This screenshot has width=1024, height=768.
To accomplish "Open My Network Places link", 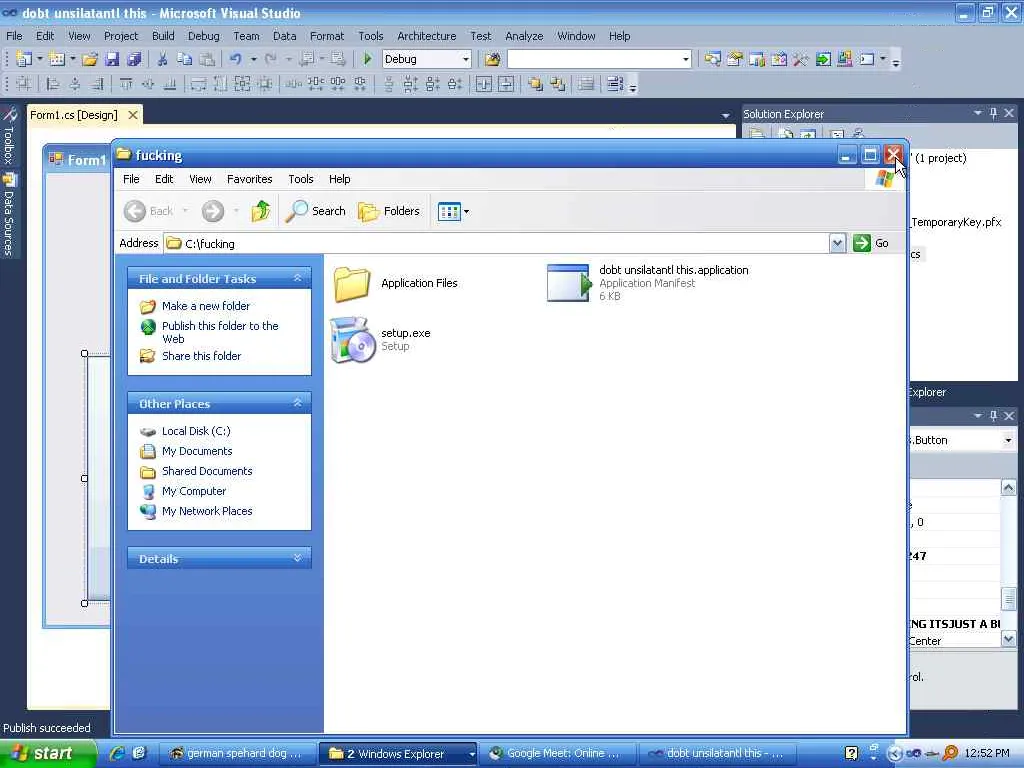I will point(207,511).
